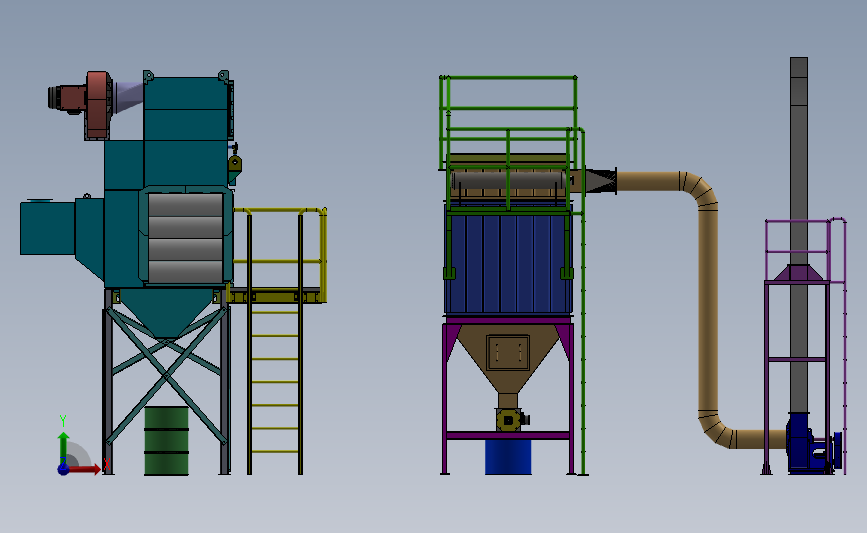
Task: Select the tan vertical duct pipe
Action: tap(708, 310)
